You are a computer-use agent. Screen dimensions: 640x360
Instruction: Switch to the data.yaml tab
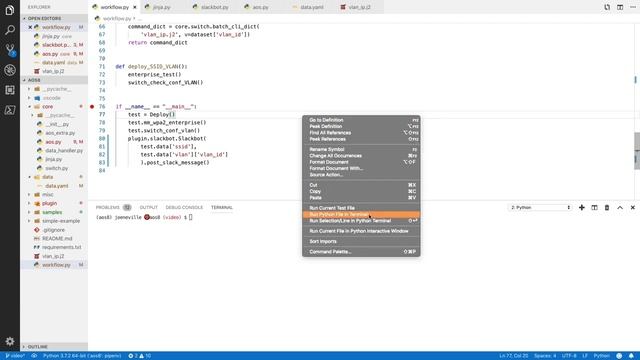point(311,7)
